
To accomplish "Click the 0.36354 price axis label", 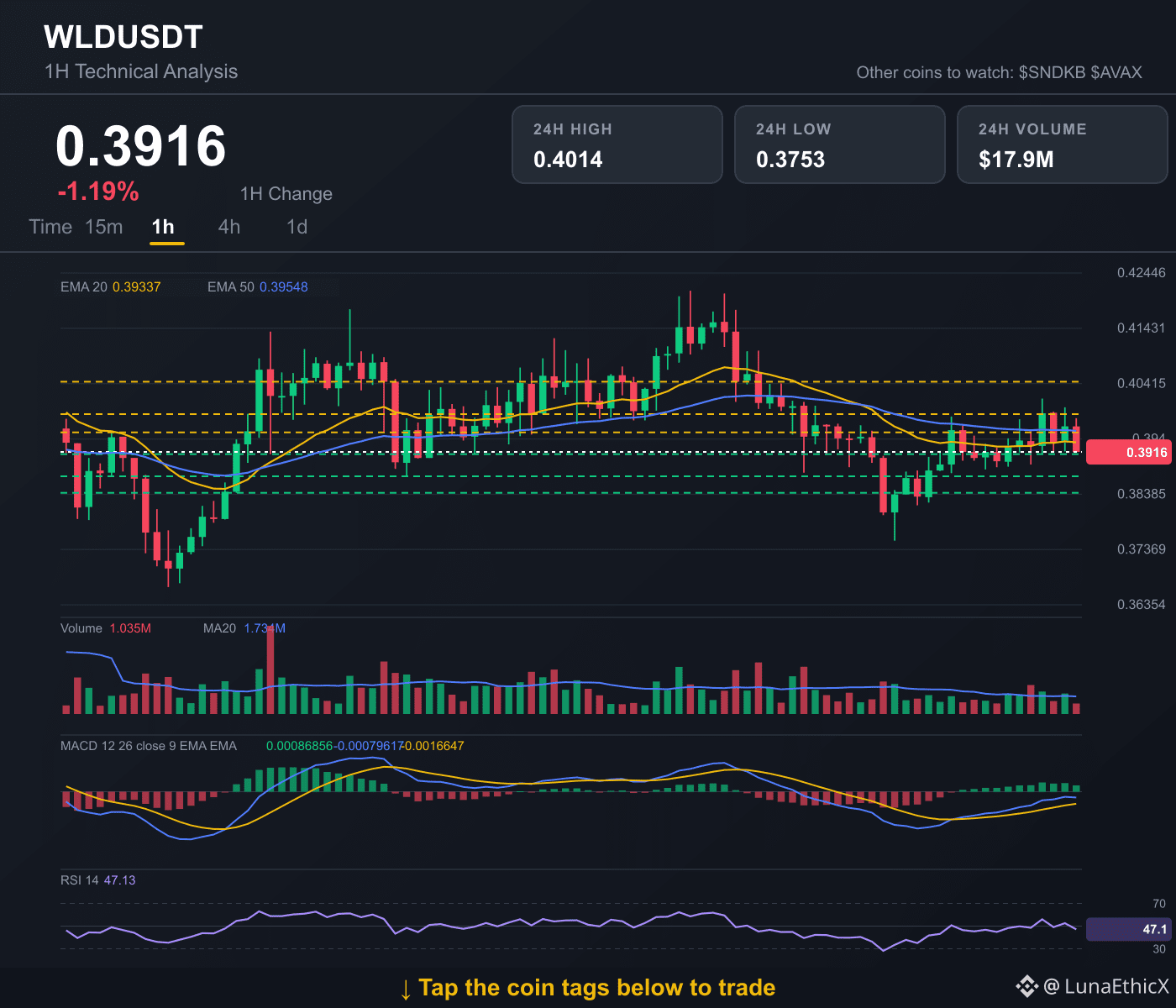I will tap(1142, 605).
